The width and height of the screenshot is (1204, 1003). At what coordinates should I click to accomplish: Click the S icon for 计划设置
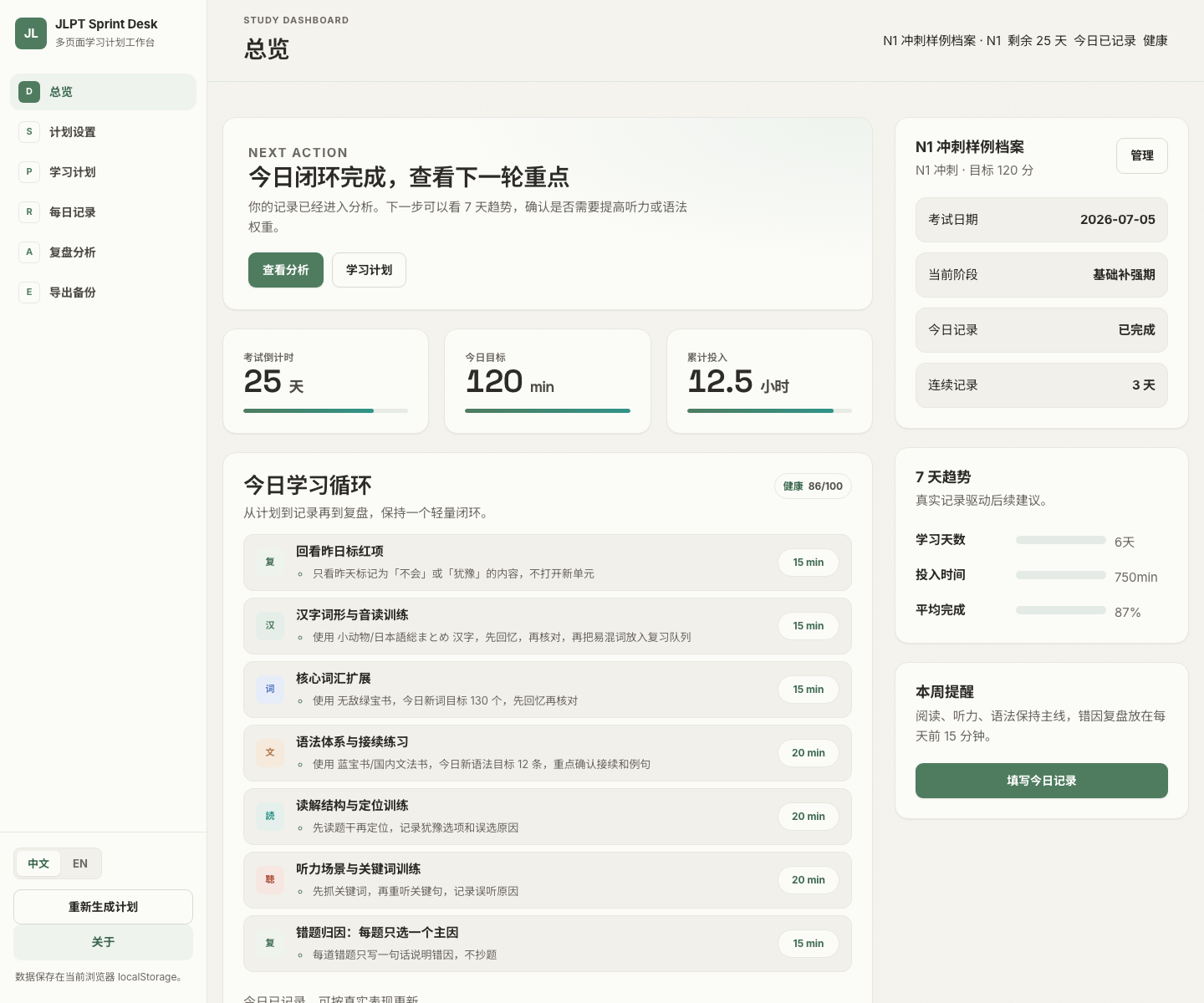(29, 132)
